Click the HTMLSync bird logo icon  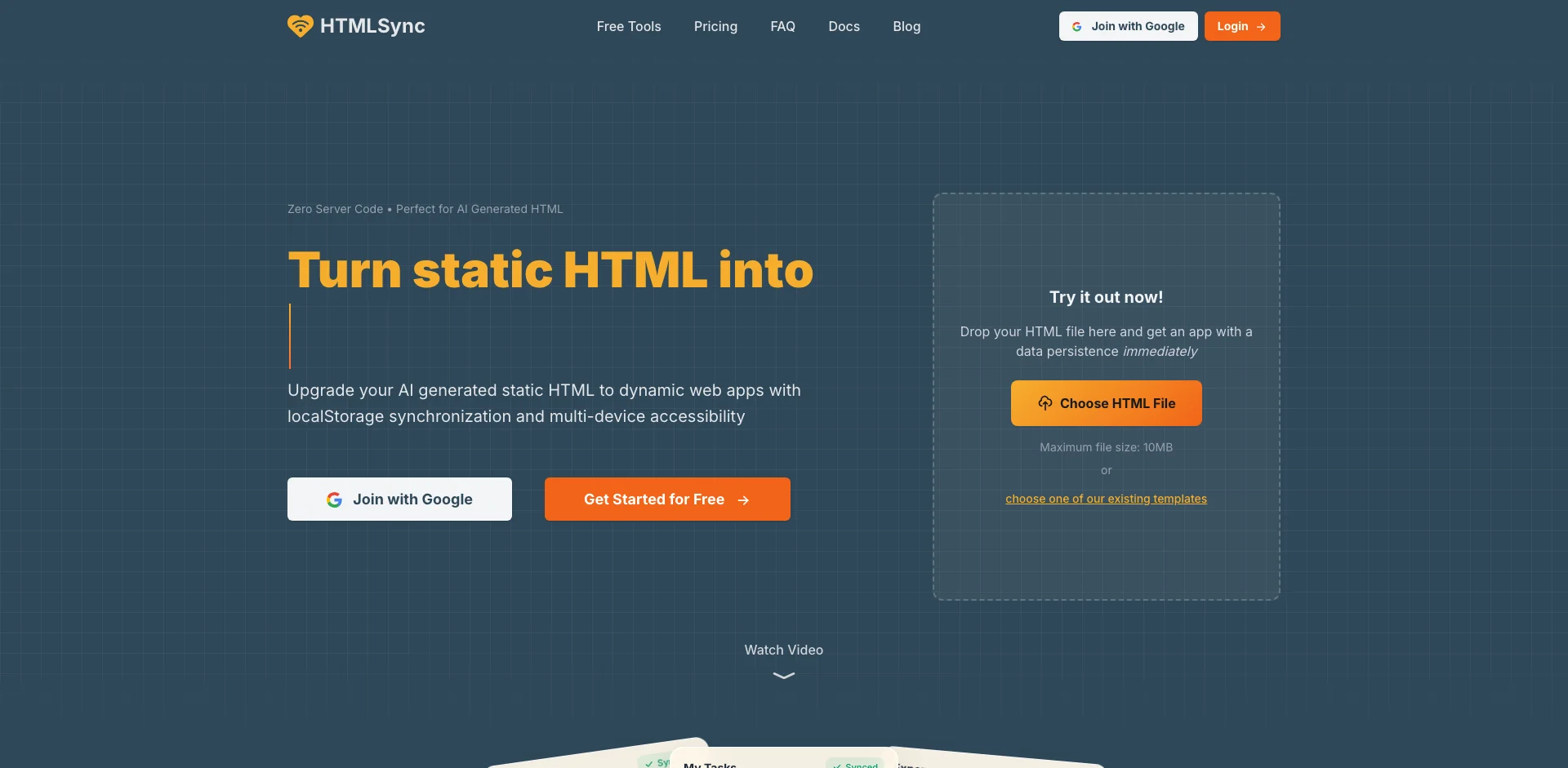point(301,25)
